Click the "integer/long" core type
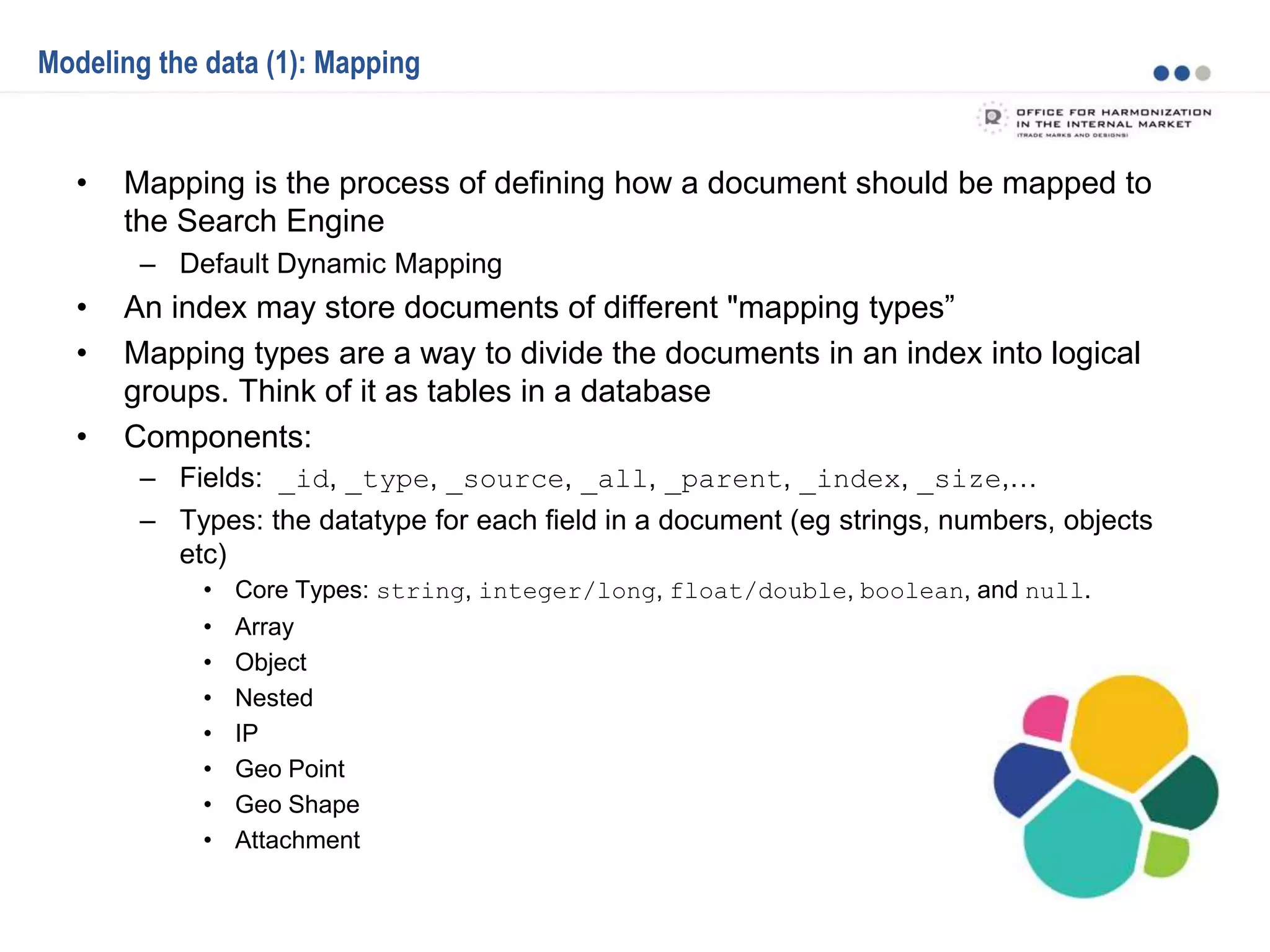The width and height of the screenshot is (1270, 952). pos(567,591)
